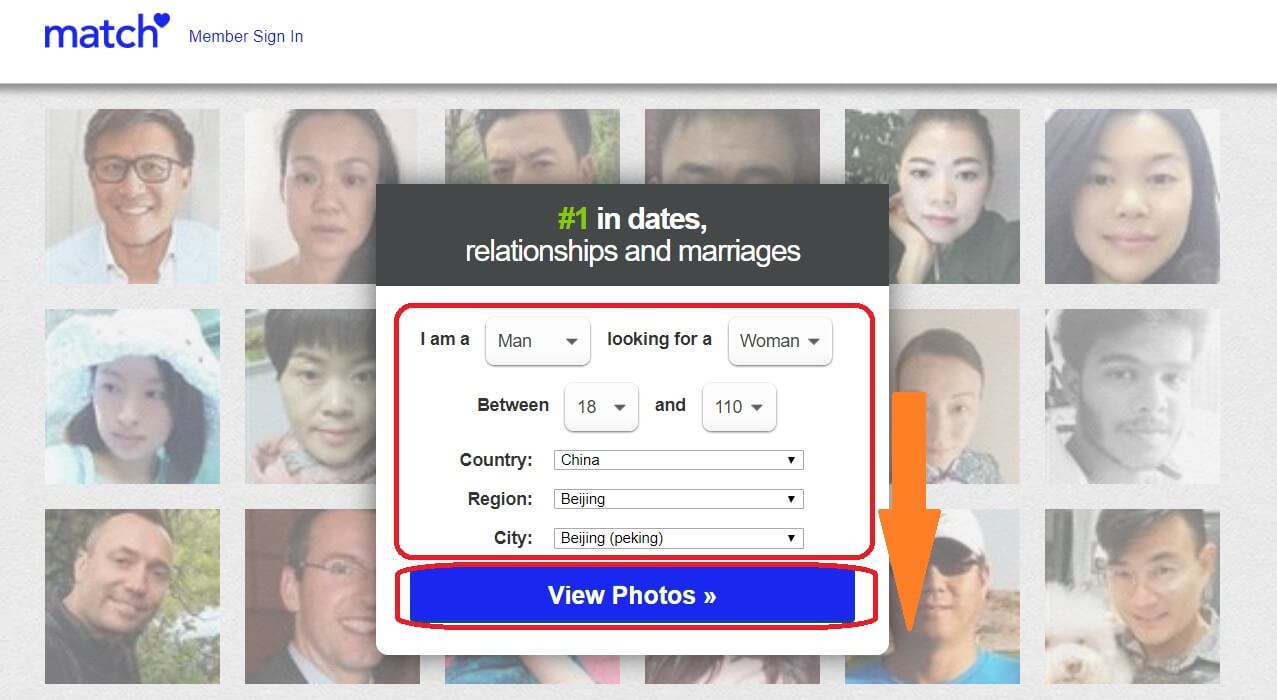The width and height of the screenshot is (1277, 700).
Task: Select photo of man holding white dog
Action: coord(1132,596)
